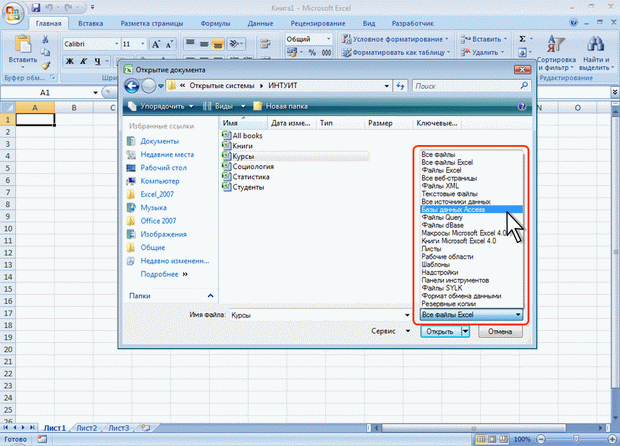Click the Name Box showing A1
Image resolution: width=620 pixels, height=446 pixels.
[x=45, y=93]
